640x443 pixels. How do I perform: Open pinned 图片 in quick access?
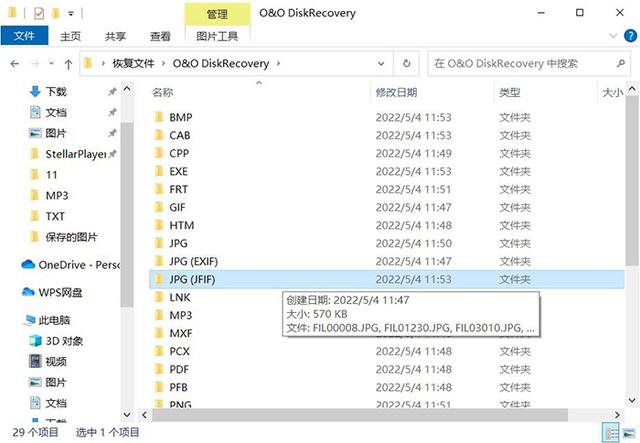point(56,133)
